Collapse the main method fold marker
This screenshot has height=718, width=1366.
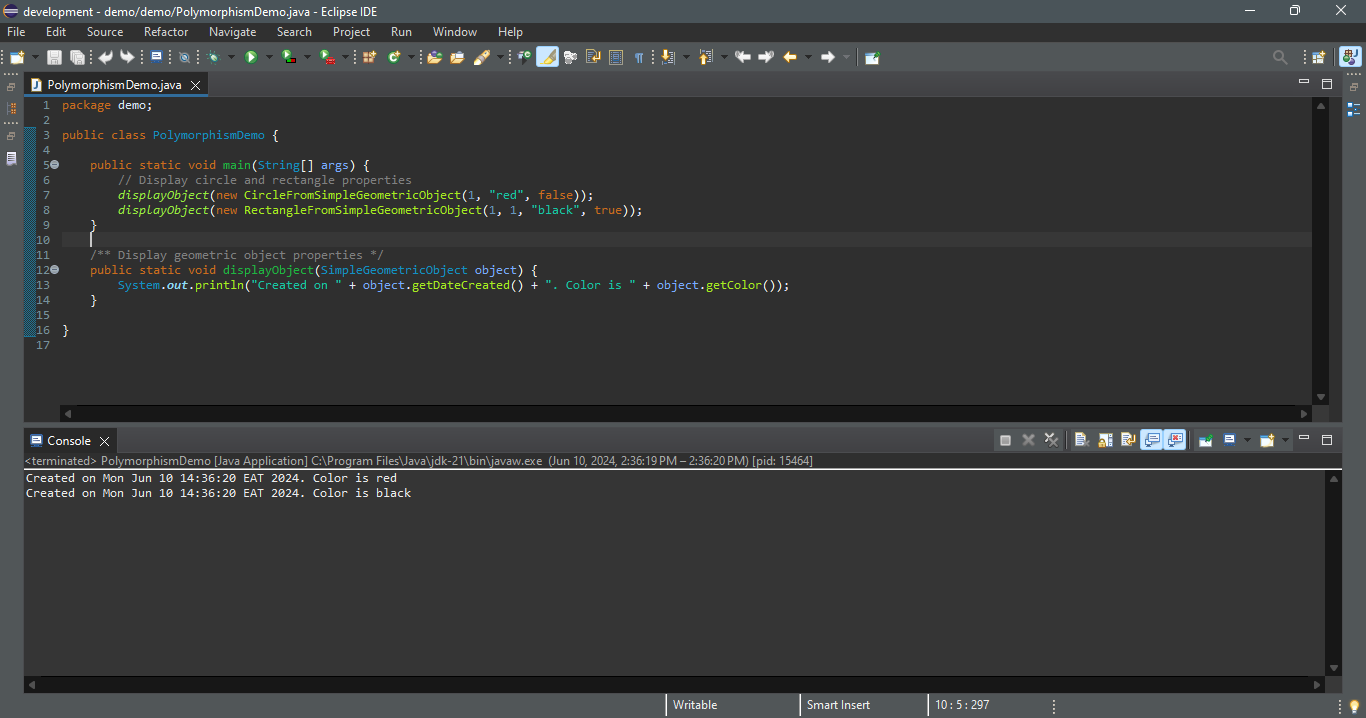(54, 165)
